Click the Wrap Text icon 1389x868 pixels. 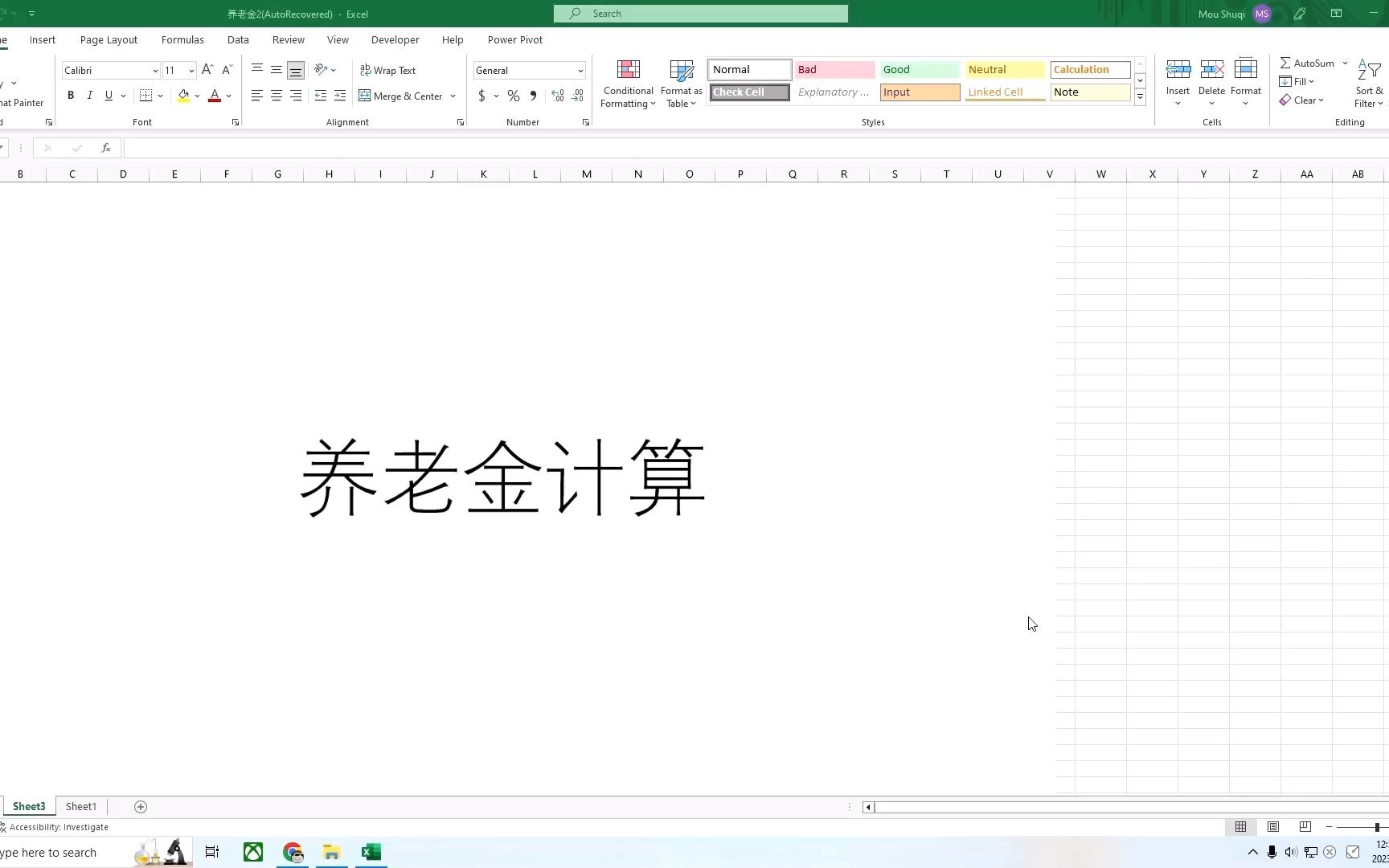tap(388, 70)
